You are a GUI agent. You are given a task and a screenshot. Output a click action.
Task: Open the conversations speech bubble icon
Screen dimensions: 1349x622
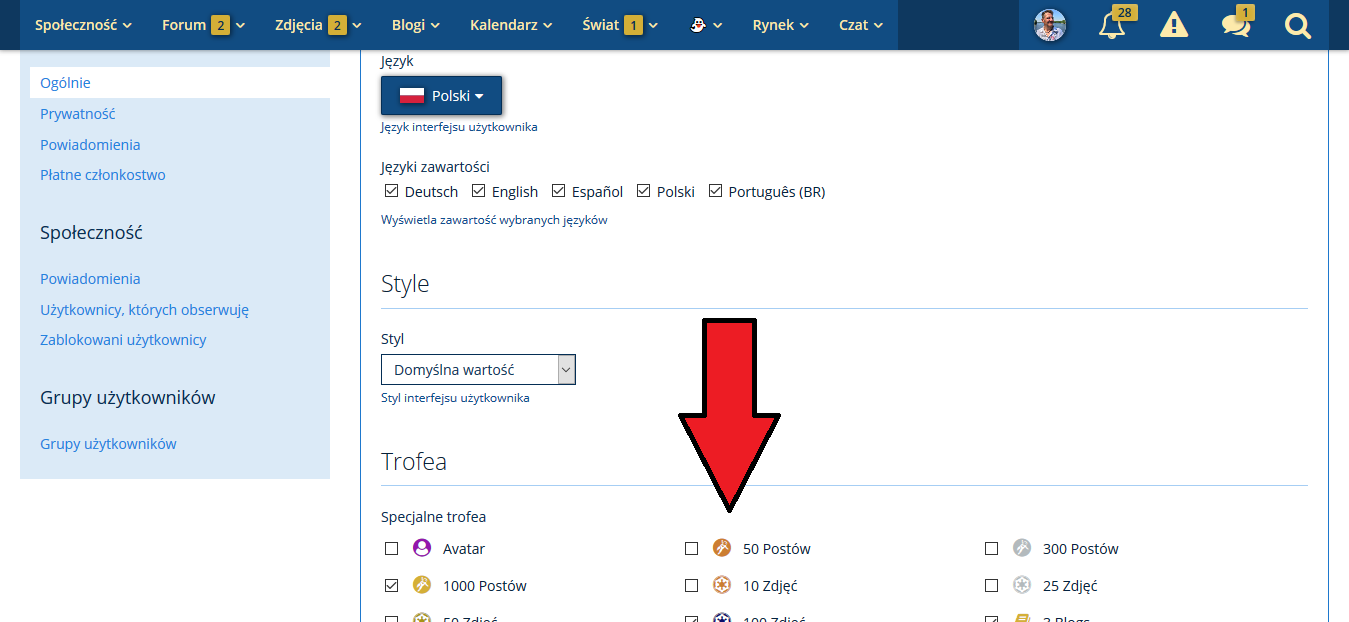1235,25
